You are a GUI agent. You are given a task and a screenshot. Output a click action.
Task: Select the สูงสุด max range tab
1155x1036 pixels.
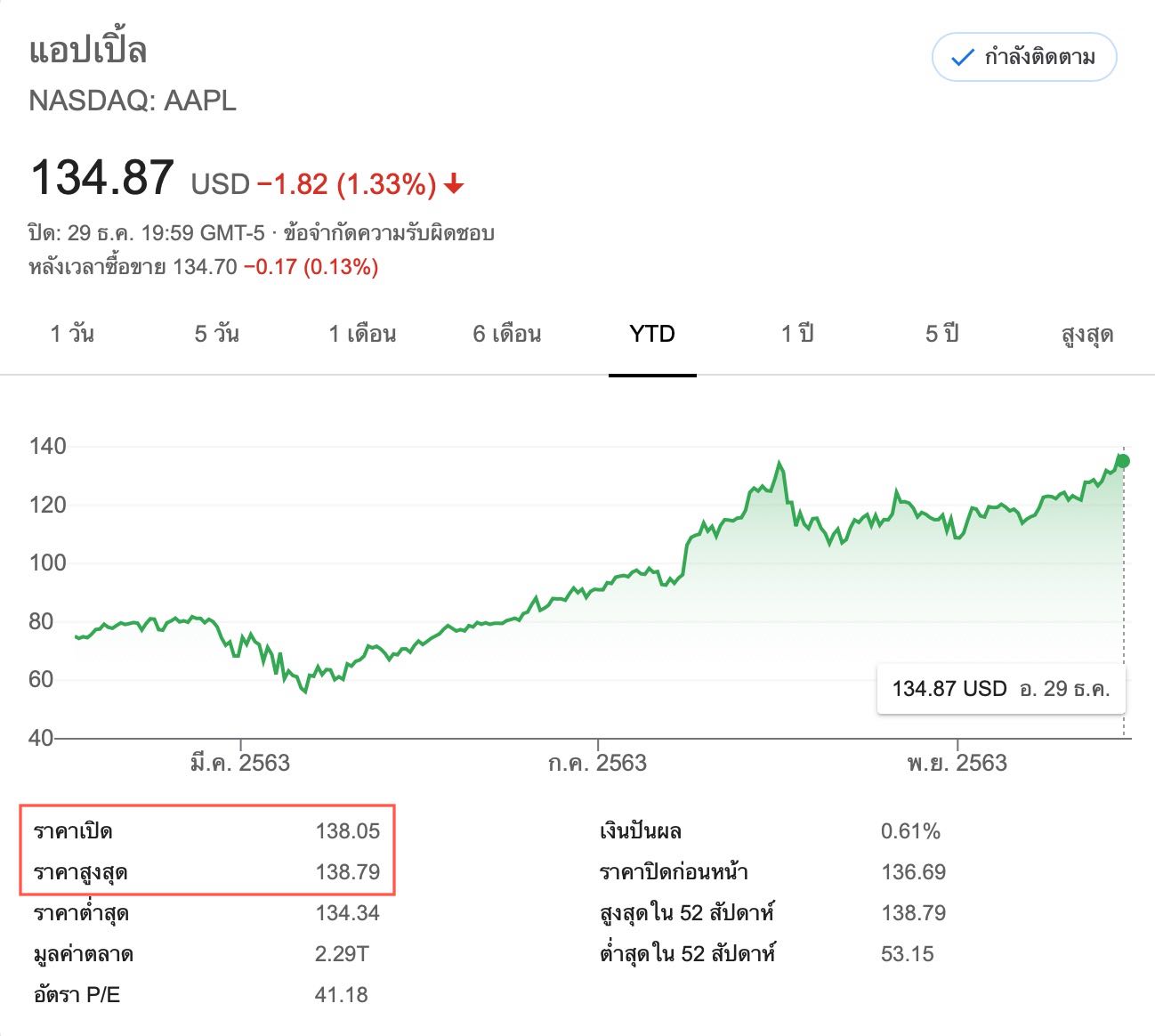click(x=1087, y=335)
